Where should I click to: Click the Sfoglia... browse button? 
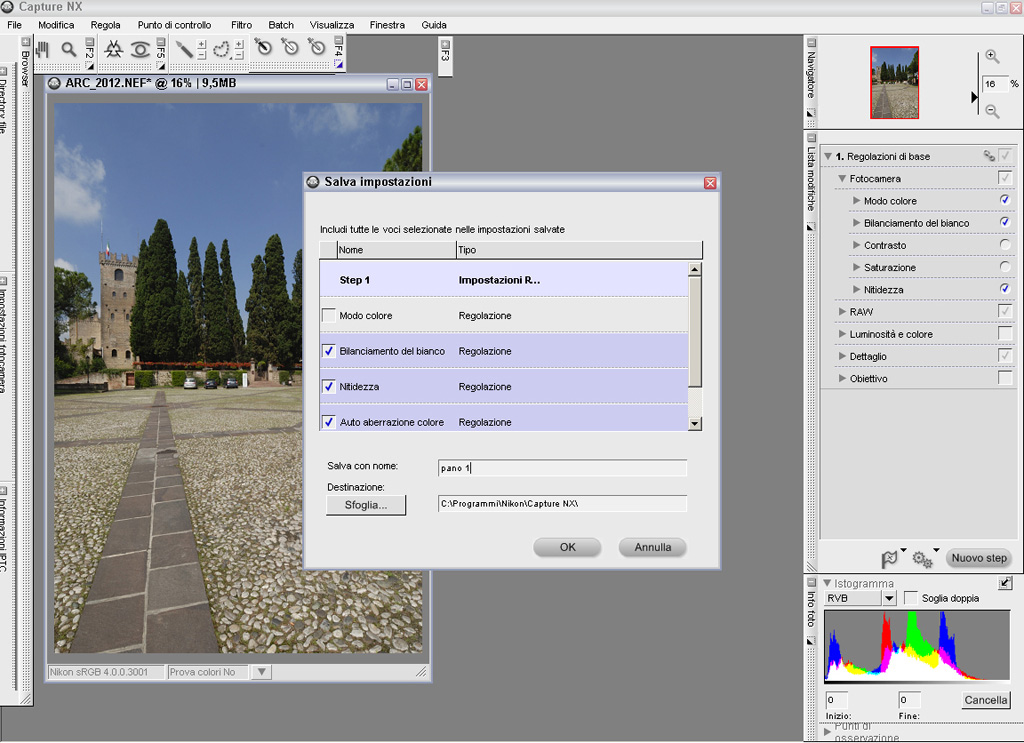coord(366,505)
